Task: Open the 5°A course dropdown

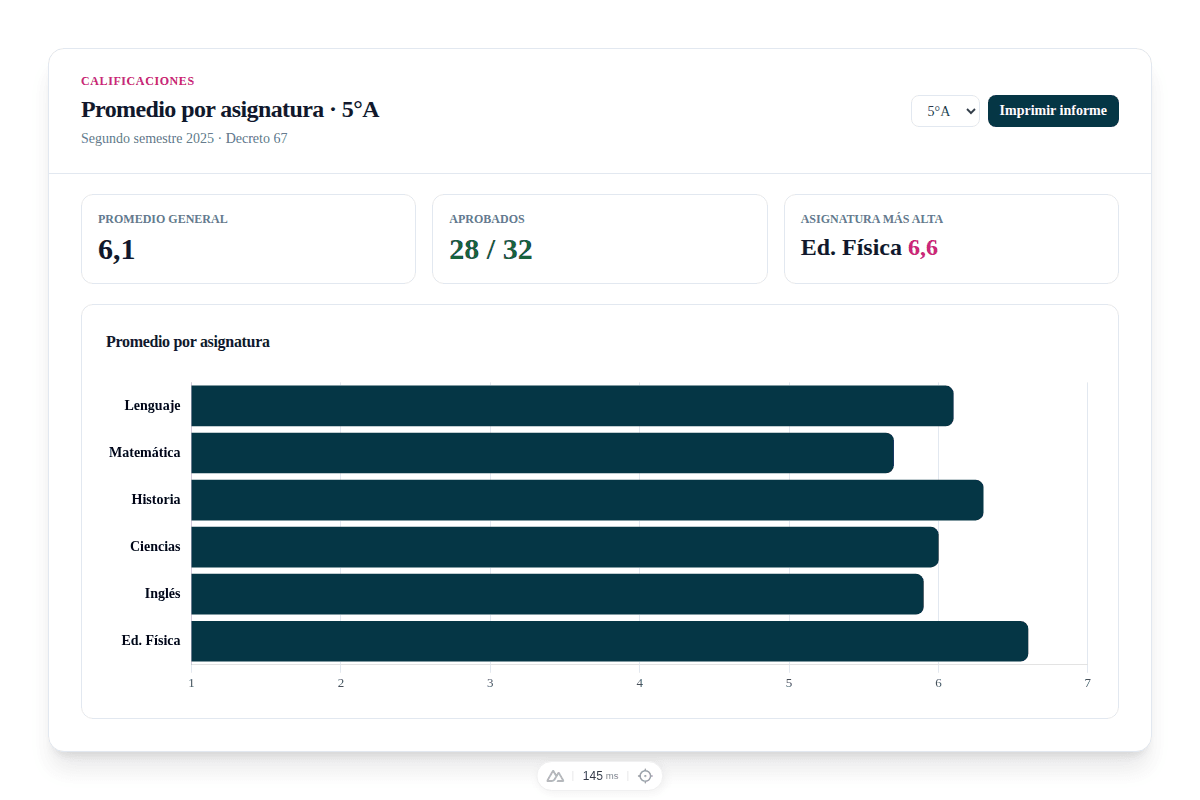Action: pyautogui.click(x=944, y=111)
